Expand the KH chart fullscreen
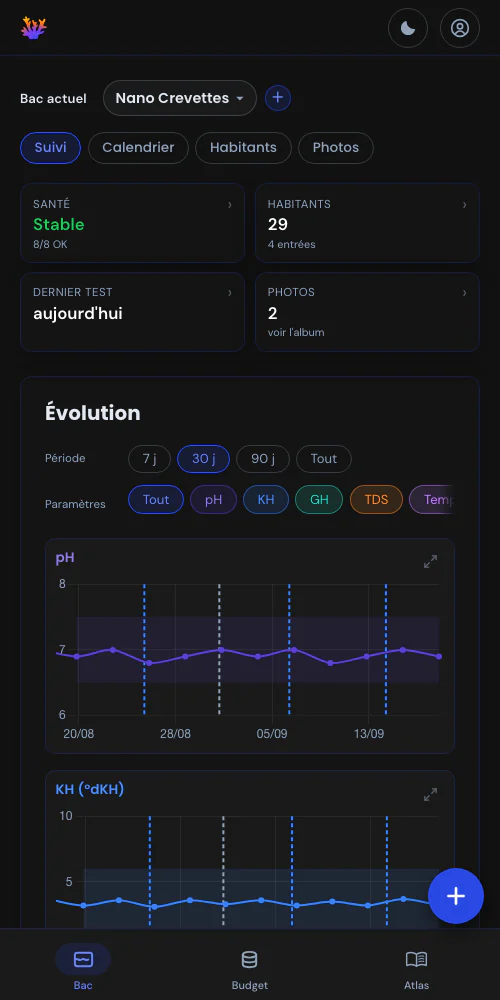 pos(430,795)
